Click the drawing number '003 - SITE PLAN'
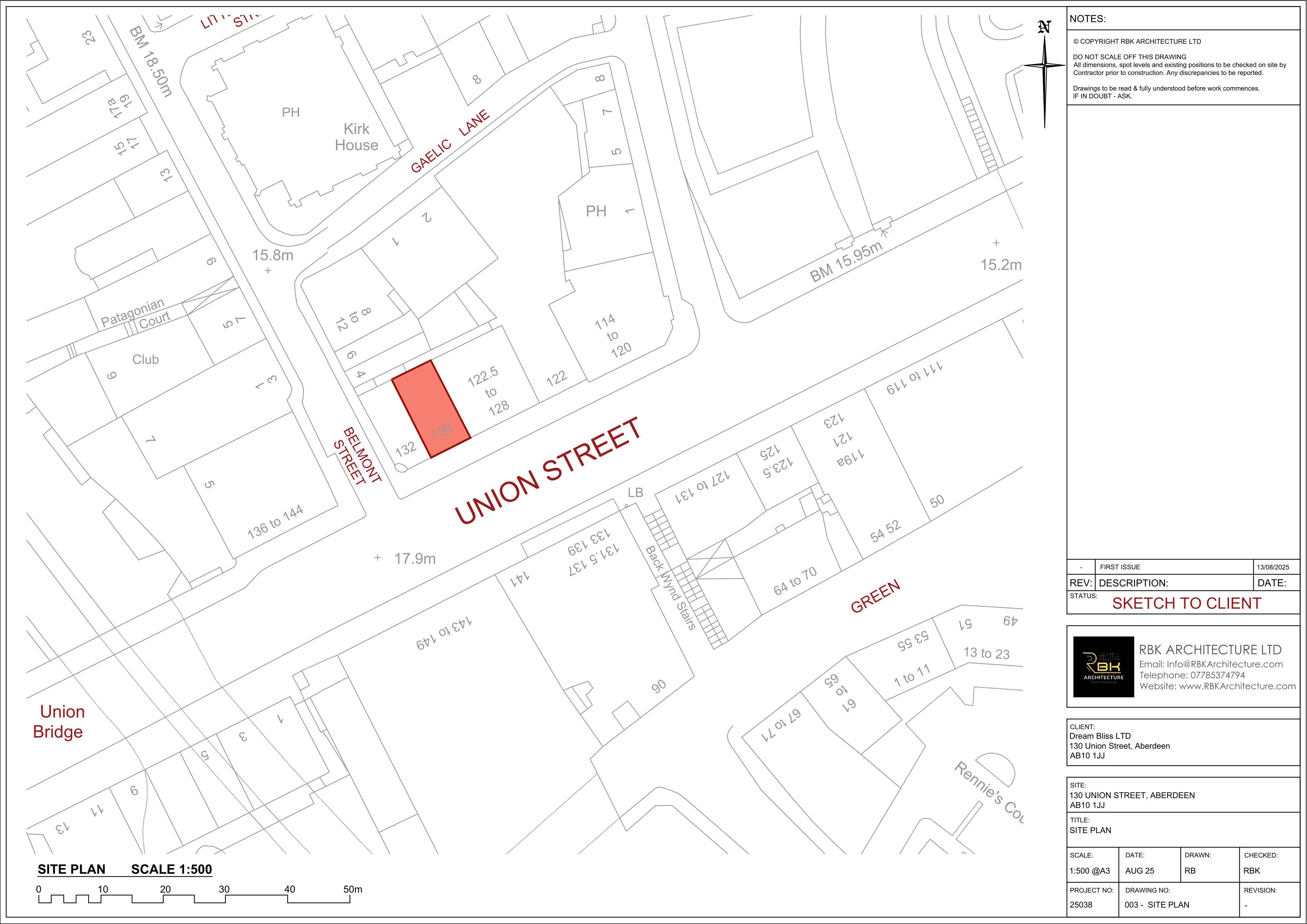The width and height of the screenshot is (1307, 924). coord(1157,905)
